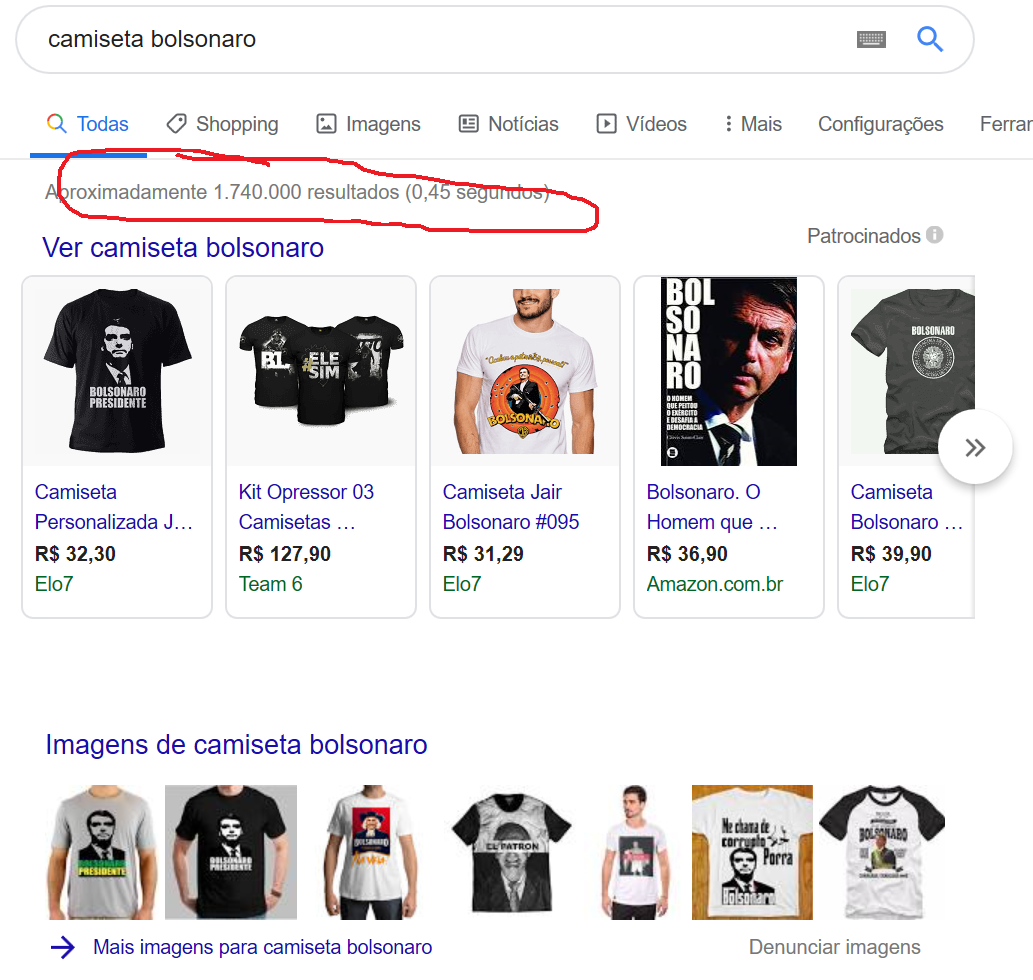Select the 'Me chama de corrupto' shirt image
Screen dimensions: 1033x980
coord(752,852)
